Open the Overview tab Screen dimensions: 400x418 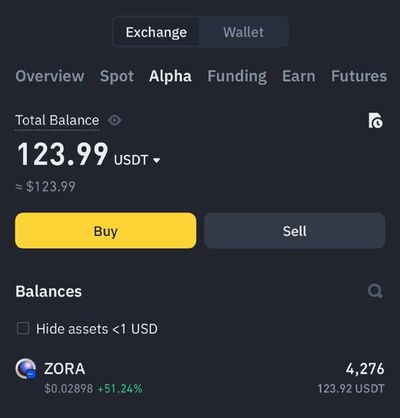pyautogui.click(x=50, y=76)
